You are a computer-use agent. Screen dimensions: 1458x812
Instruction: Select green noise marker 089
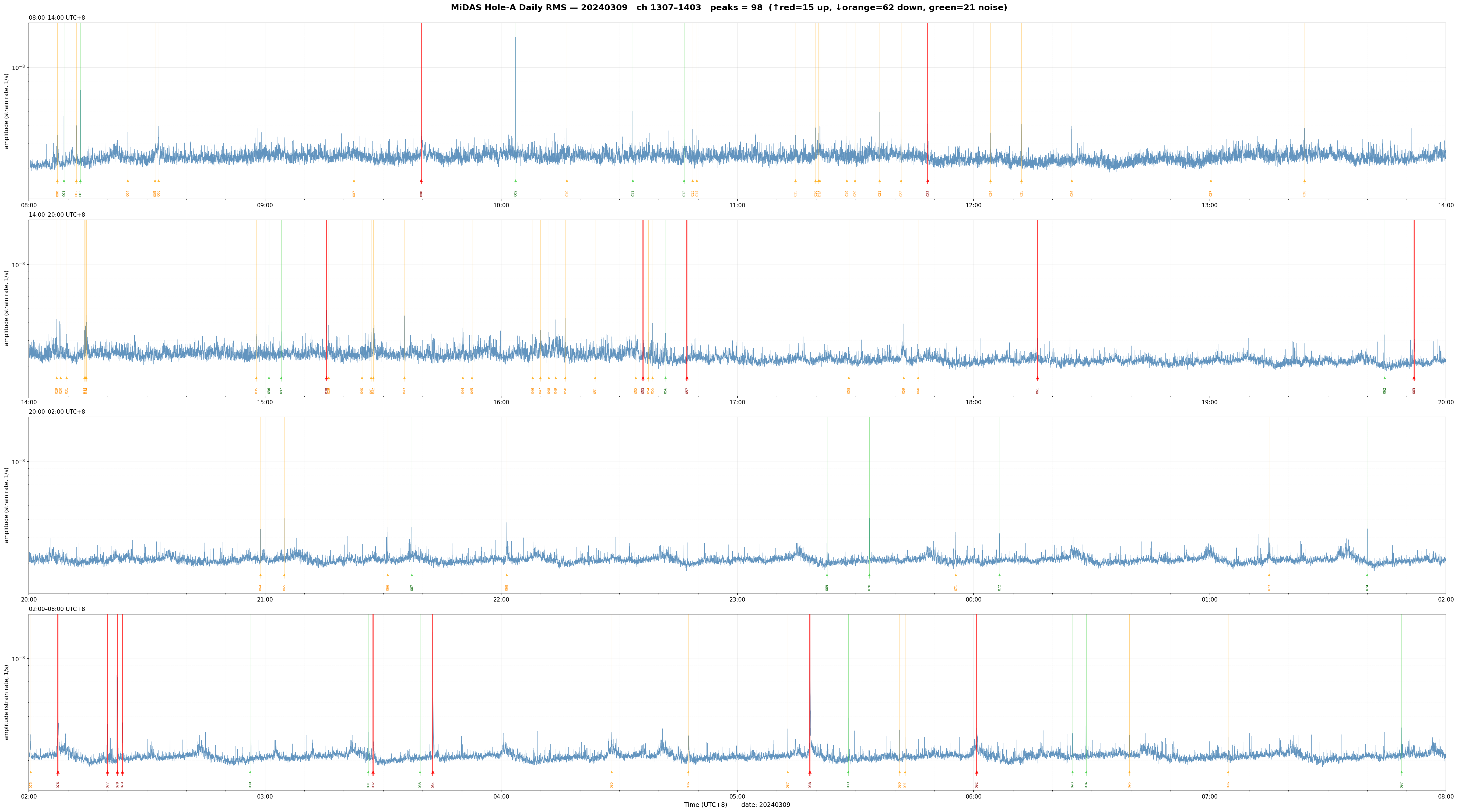848,772
